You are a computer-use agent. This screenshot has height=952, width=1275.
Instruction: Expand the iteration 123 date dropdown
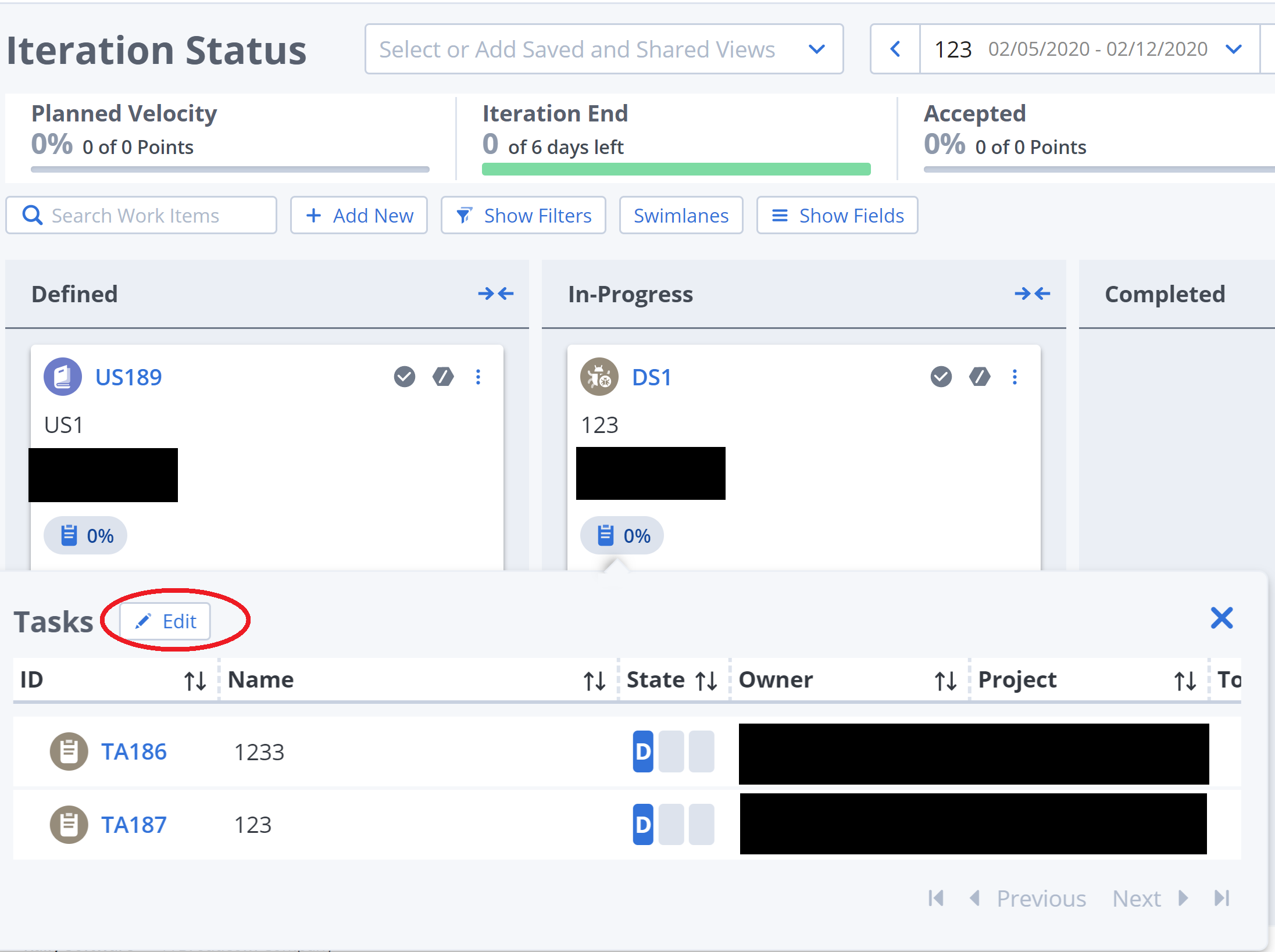pos(1233,49)
